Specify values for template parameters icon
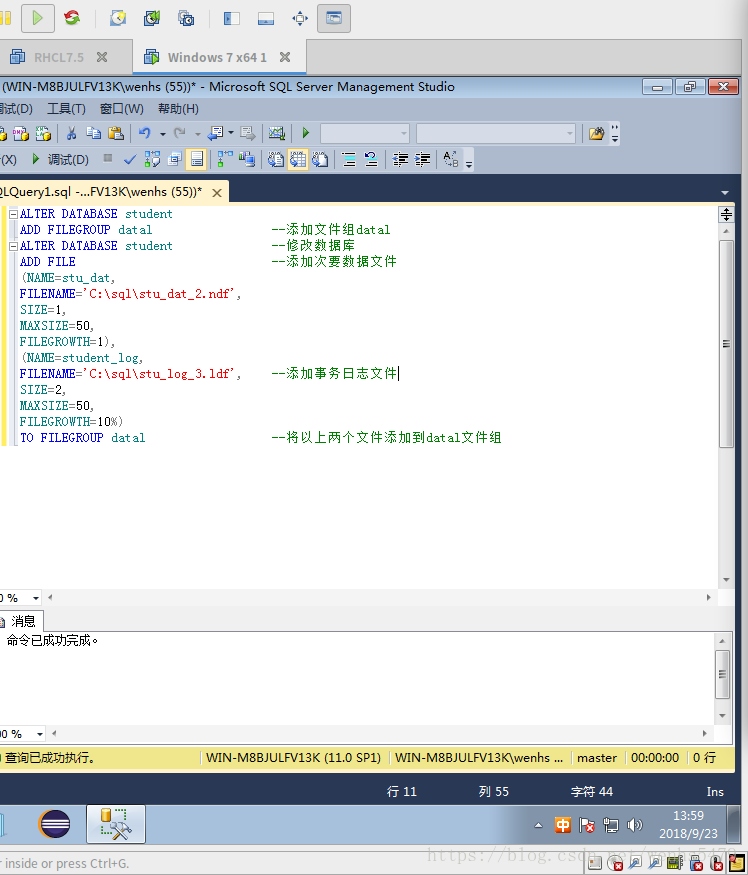This screenshot has width=748, height=875. 450,160
